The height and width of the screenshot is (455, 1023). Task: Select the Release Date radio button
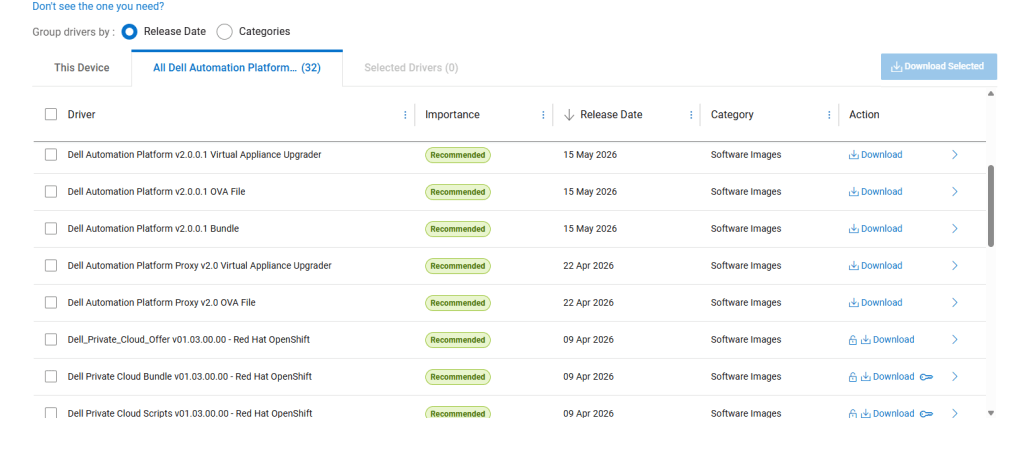coord(129,31)
